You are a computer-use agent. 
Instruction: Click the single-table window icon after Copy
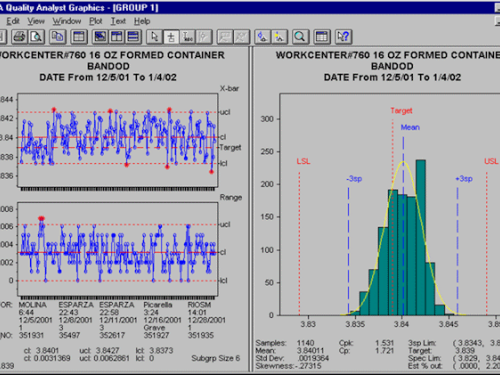(x=79, y=37)
